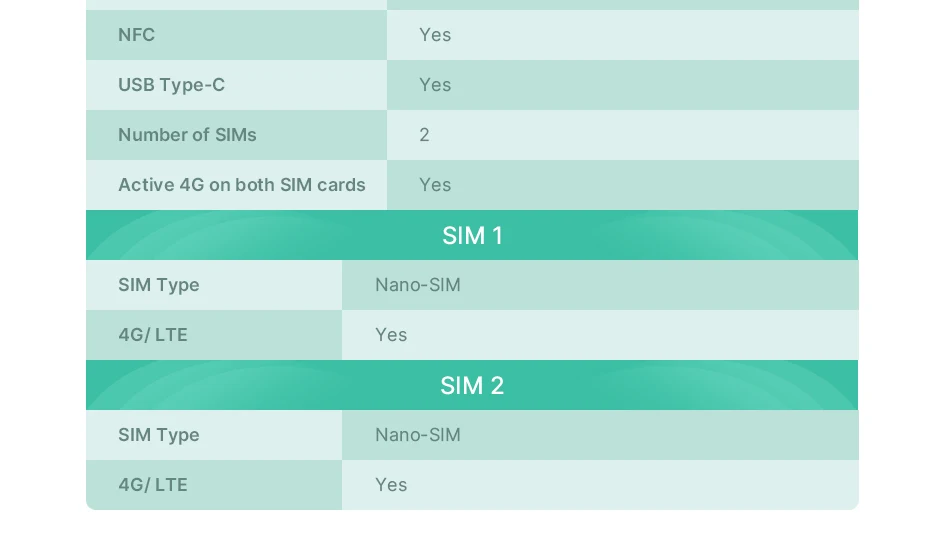Select the USB Type-C Yes value

click(x=623, y=85)
